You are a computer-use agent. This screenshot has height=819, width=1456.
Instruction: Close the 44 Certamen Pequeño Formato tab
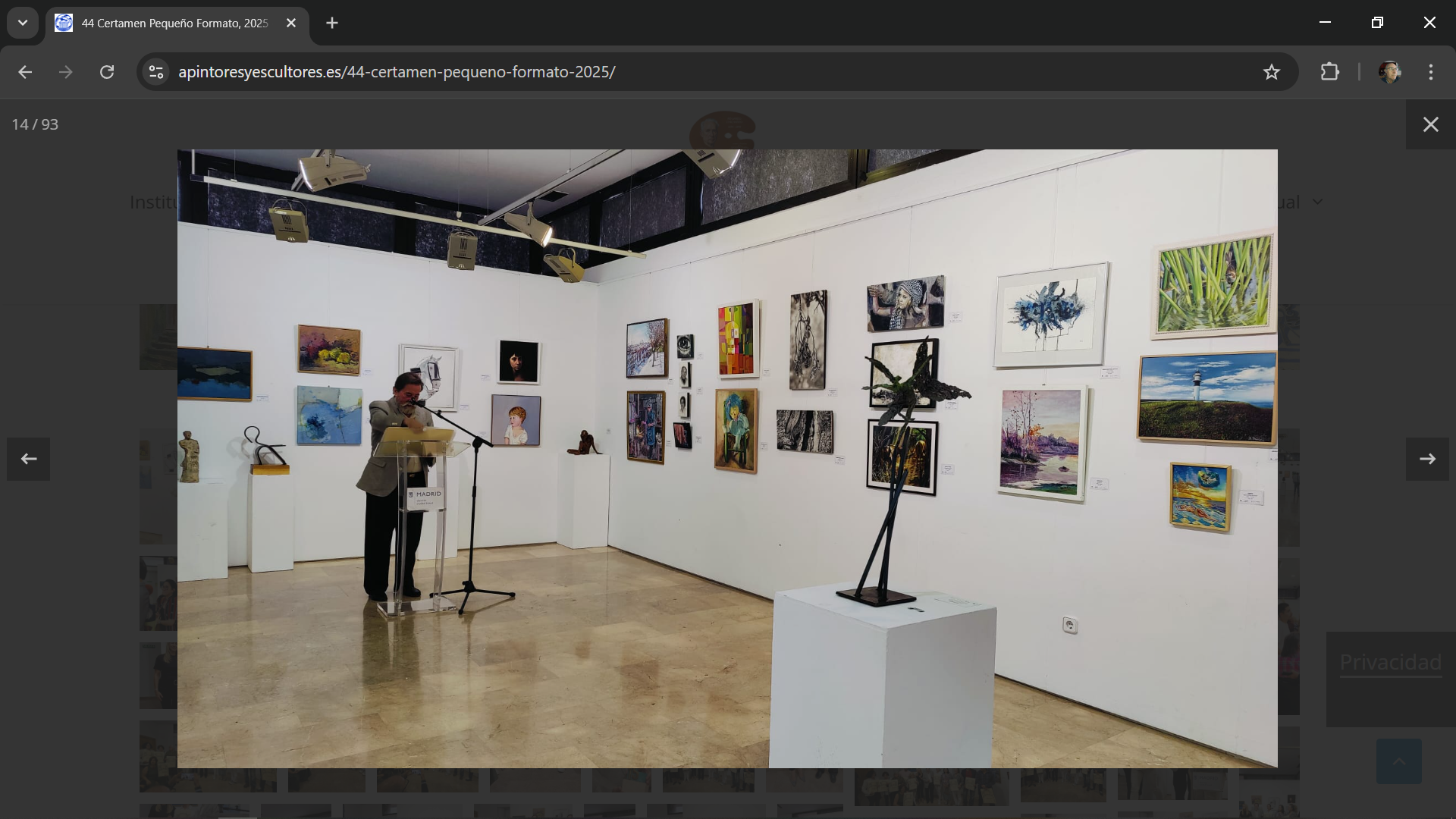click(291, 23)
